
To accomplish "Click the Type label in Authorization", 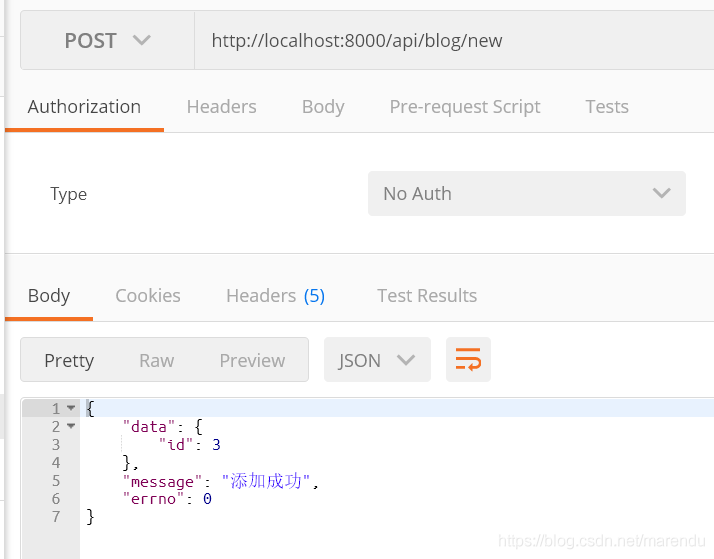I will pos(68,194).
